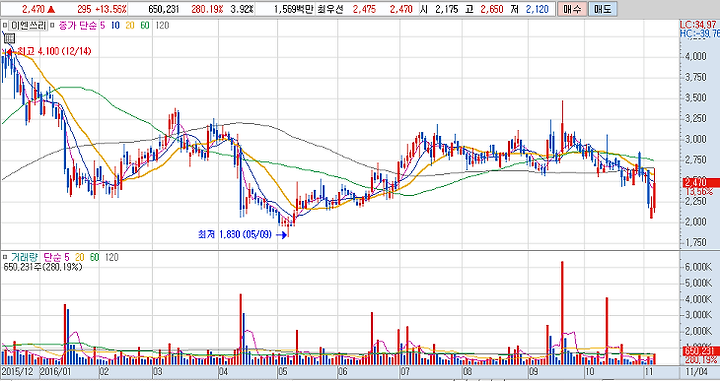Click the 1,569백만 trading value

[293, 9]
